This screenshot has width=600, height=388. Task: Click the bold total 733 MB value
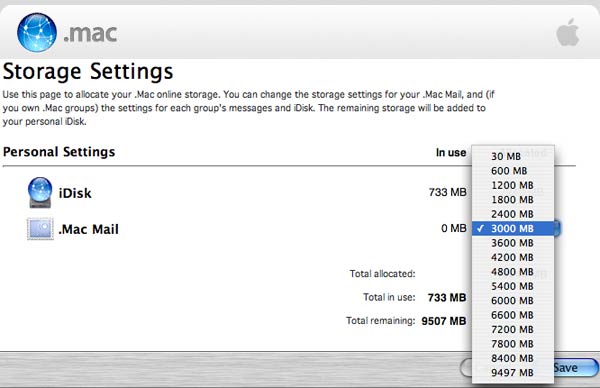(x=447, y=298)
